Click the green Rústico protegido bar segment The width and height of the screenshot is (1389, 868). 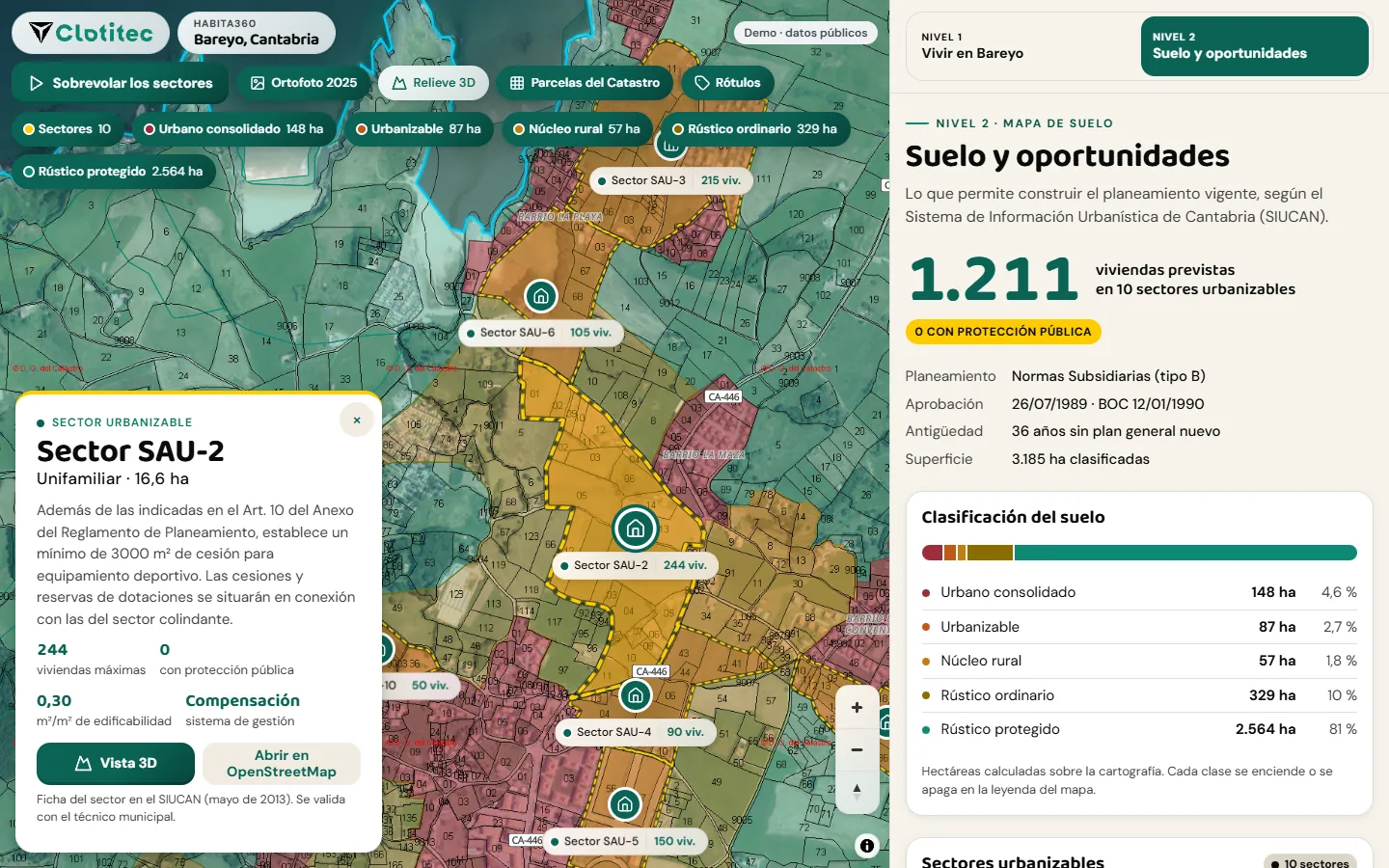tap(1185, 553)
